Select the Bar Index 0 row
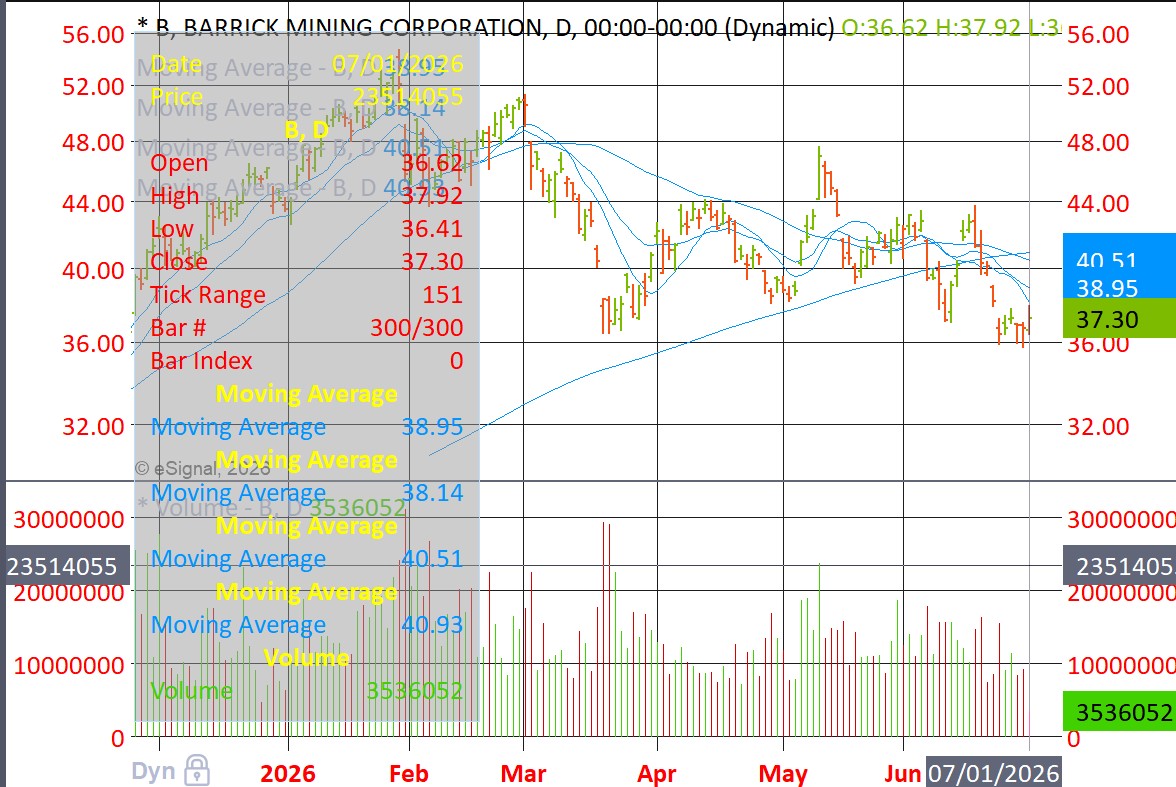Image resolution: width=1176 pixels, height=787 pixels. (x=307, y=361)
